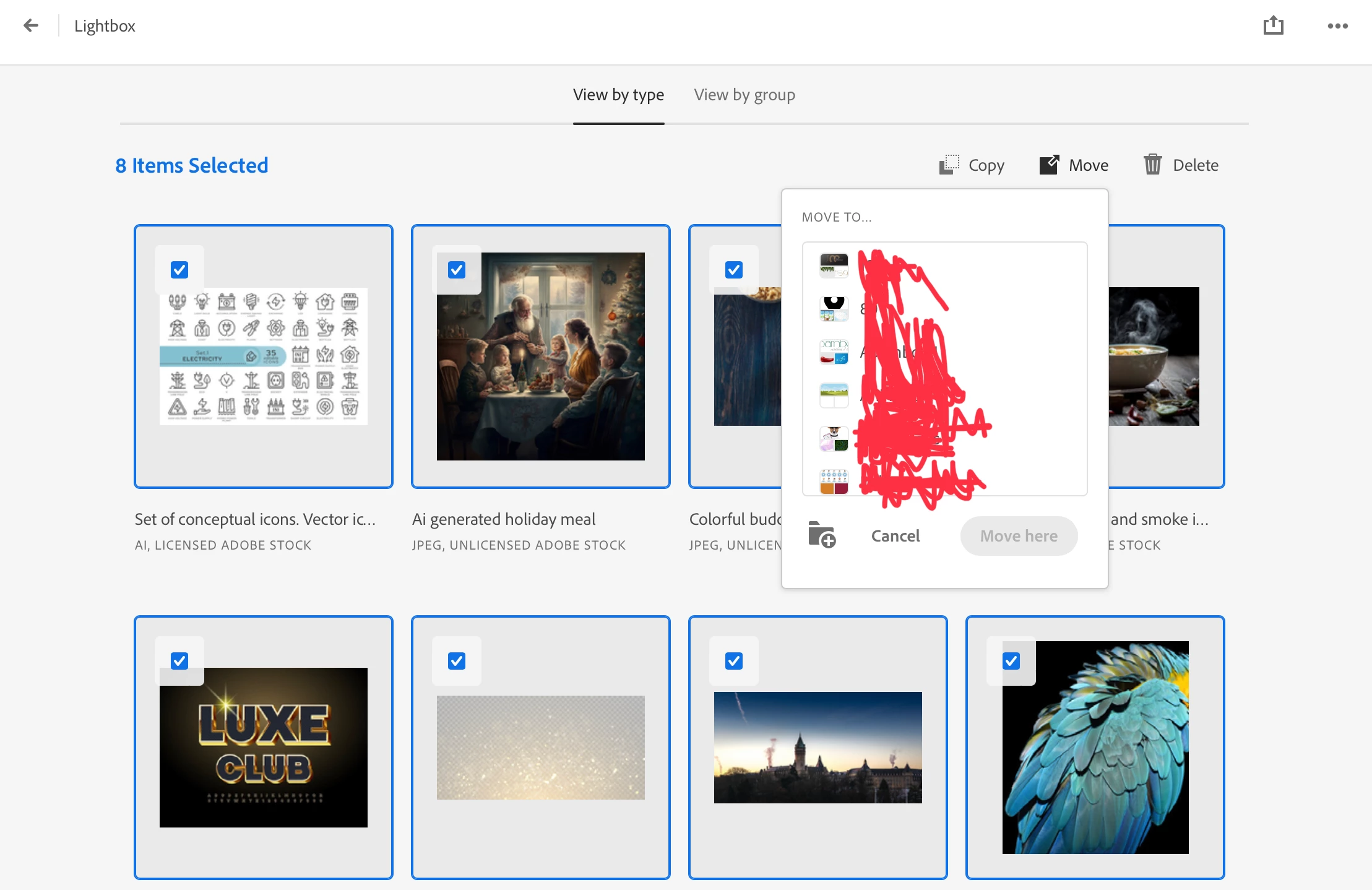The height and width of the screenshot is (890, 1372).
Task: Uncheck the holiday meal image checkbox
Action: [x=457, y=270]
